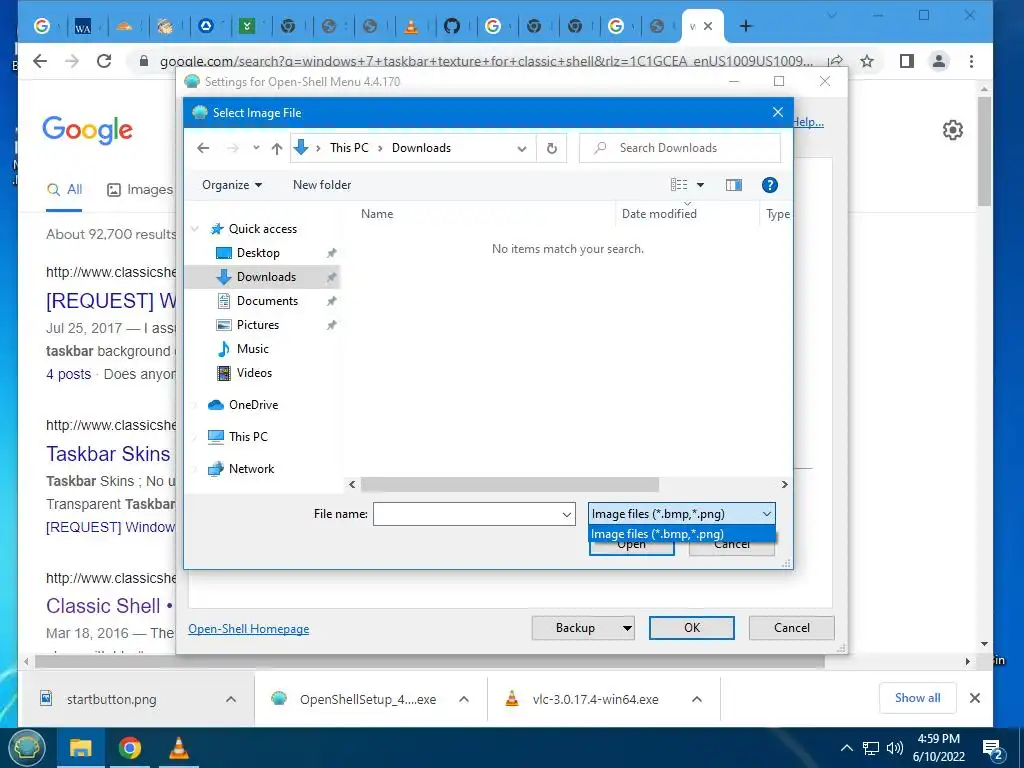Open recent locations dropdown beside forward arrow

pos(256,148)
